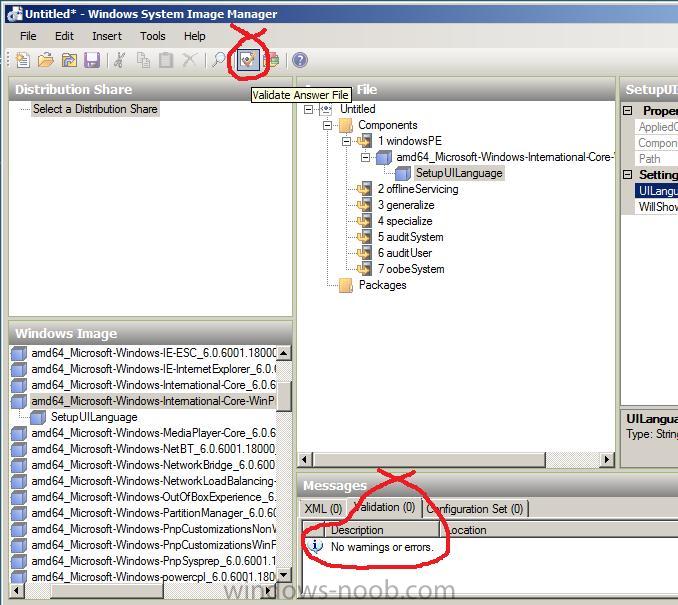Screen dimensions: 678x605
Task: Click Windows Image list scroll-up arrow
Action: pyautogui.click(x=284, y=353)
